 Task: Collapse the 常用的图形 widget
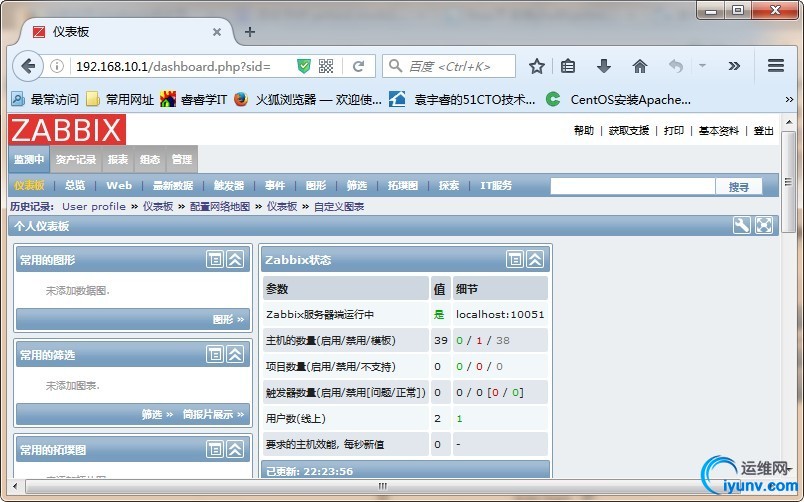click(x=235, y=259)
